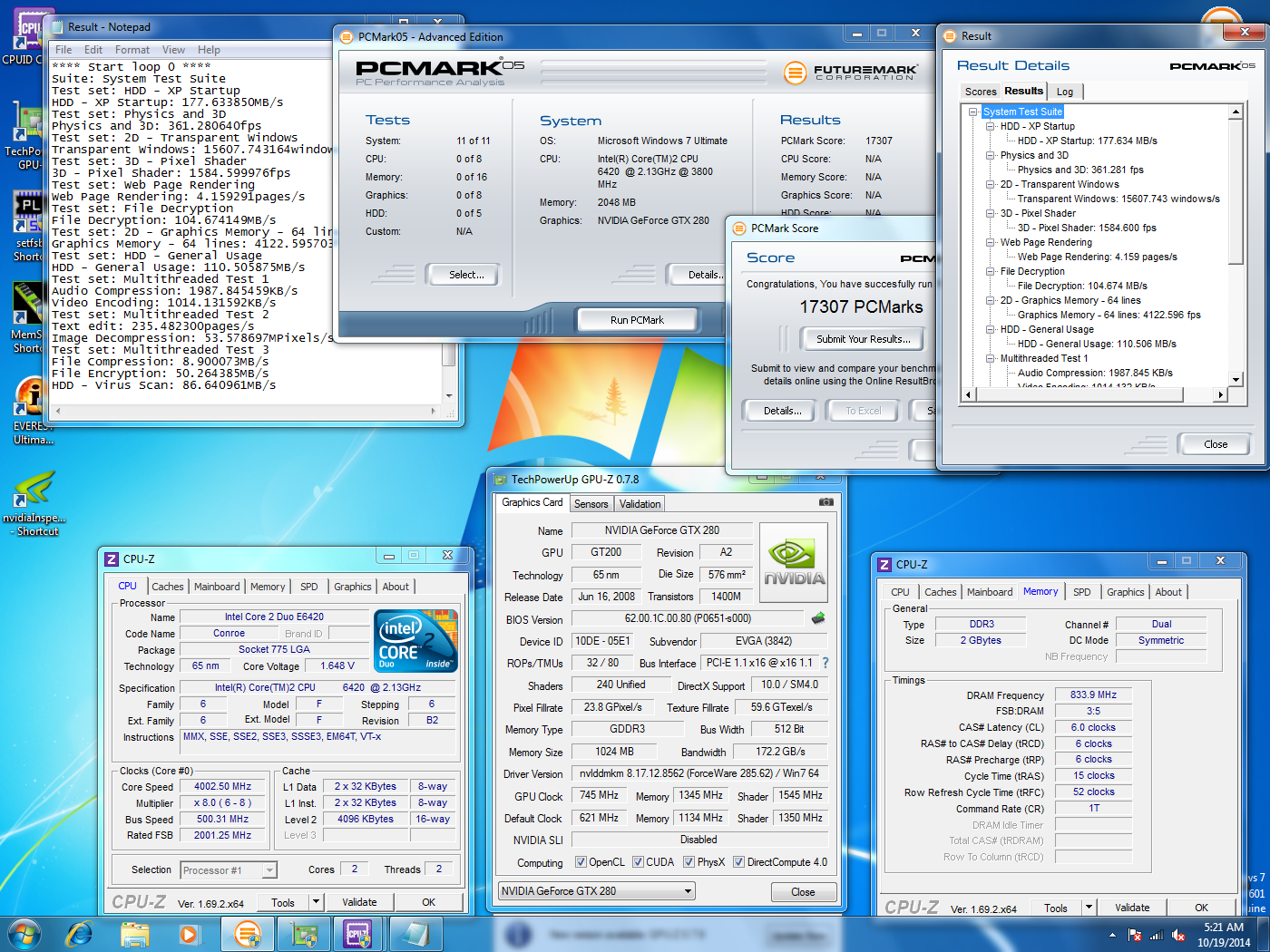This screenshot has height=952, width=1270.
Task: Open the Windows Start menu
Action: (23, 934)
